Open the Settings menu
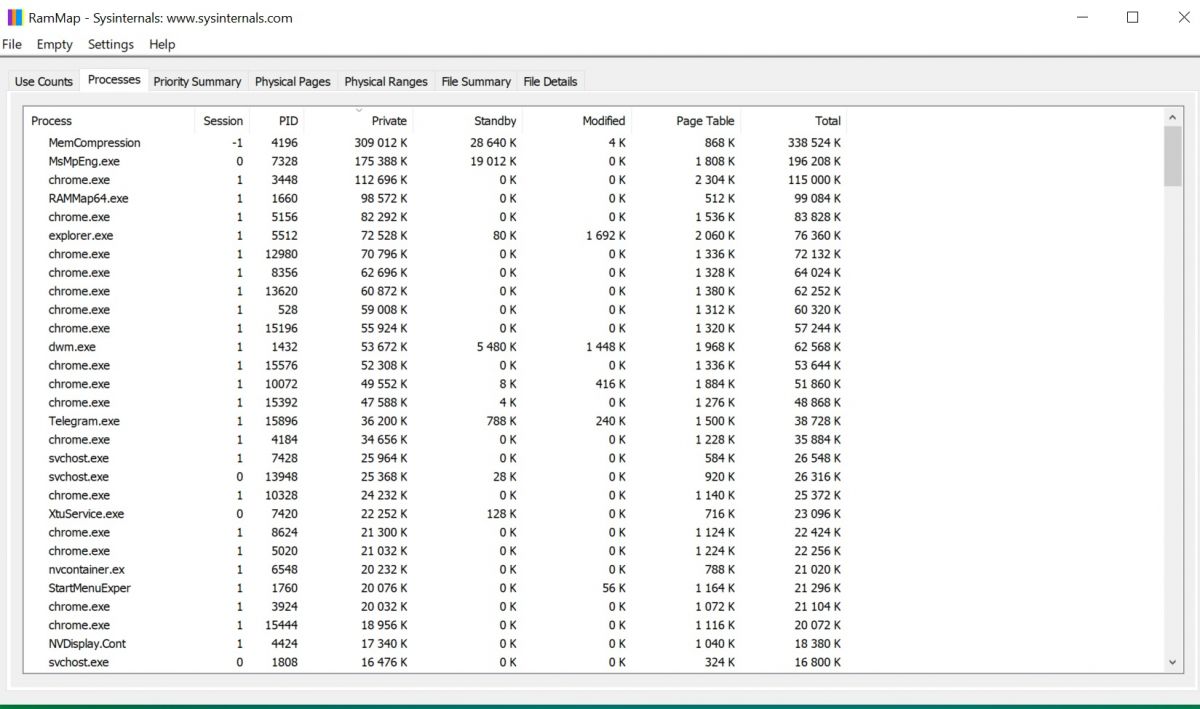Screen dimensions: 1200x709 [111, 44]
